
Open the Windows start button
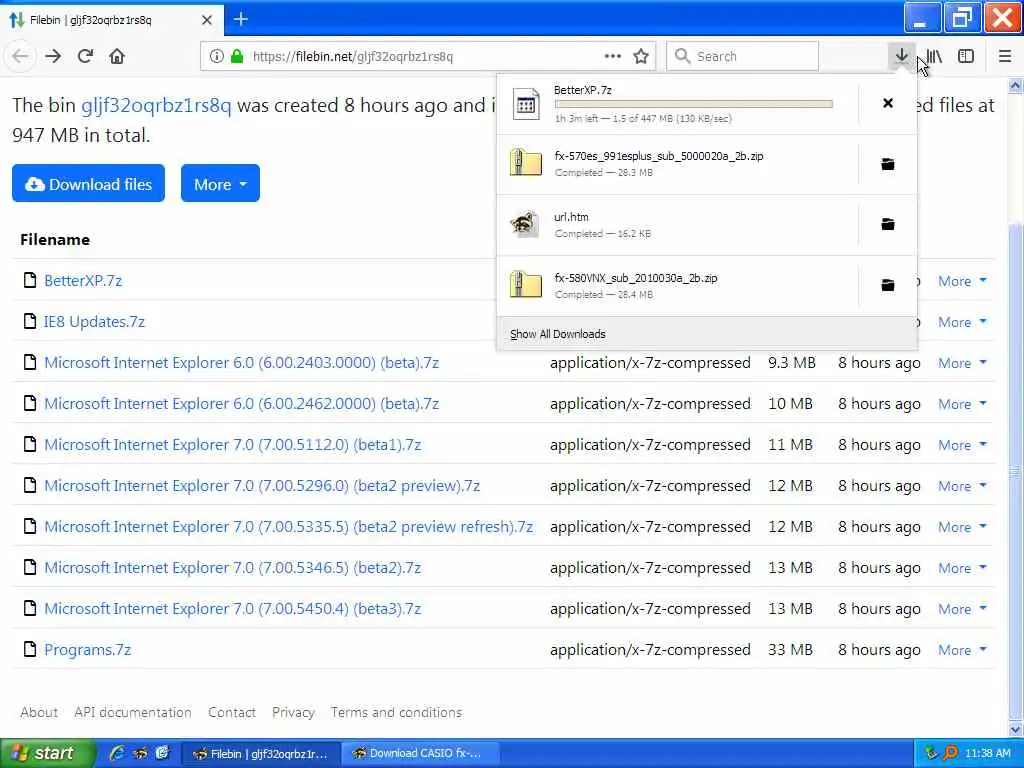point(47,753)
